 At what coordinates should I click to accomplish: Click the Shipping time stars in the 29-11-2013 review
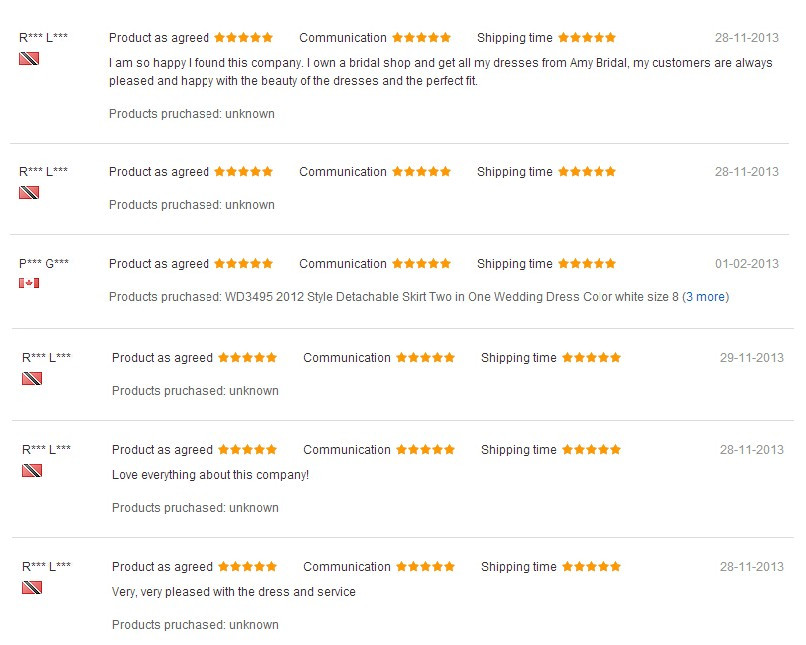(592, 358)
